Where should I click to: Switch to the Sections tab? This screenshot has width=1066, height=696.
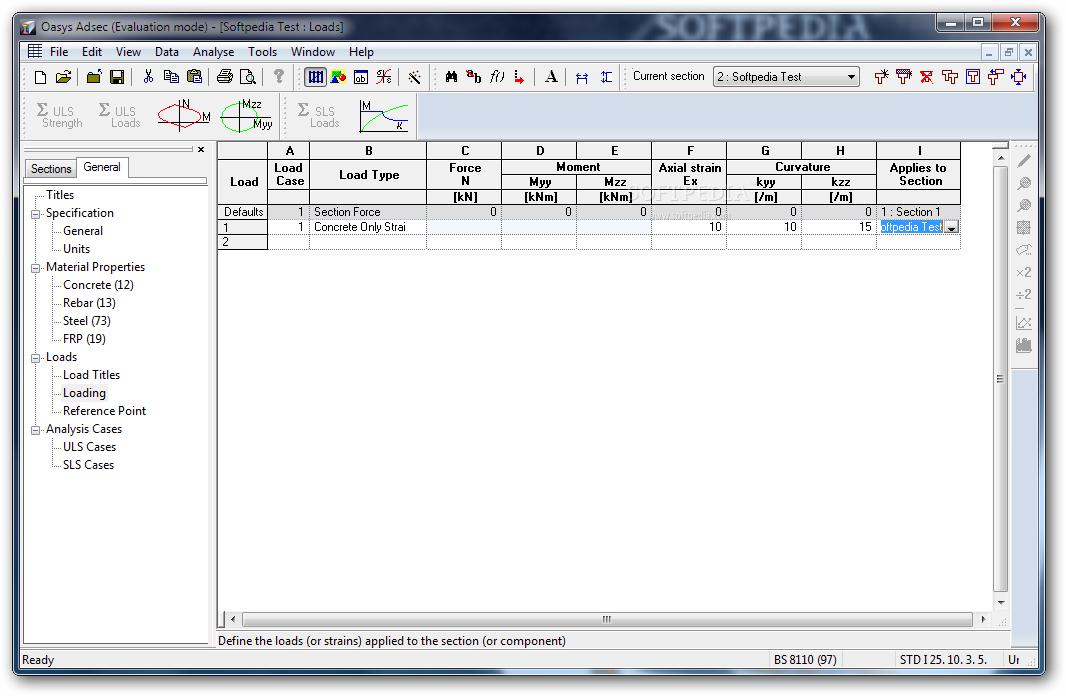tap(51, 169)
